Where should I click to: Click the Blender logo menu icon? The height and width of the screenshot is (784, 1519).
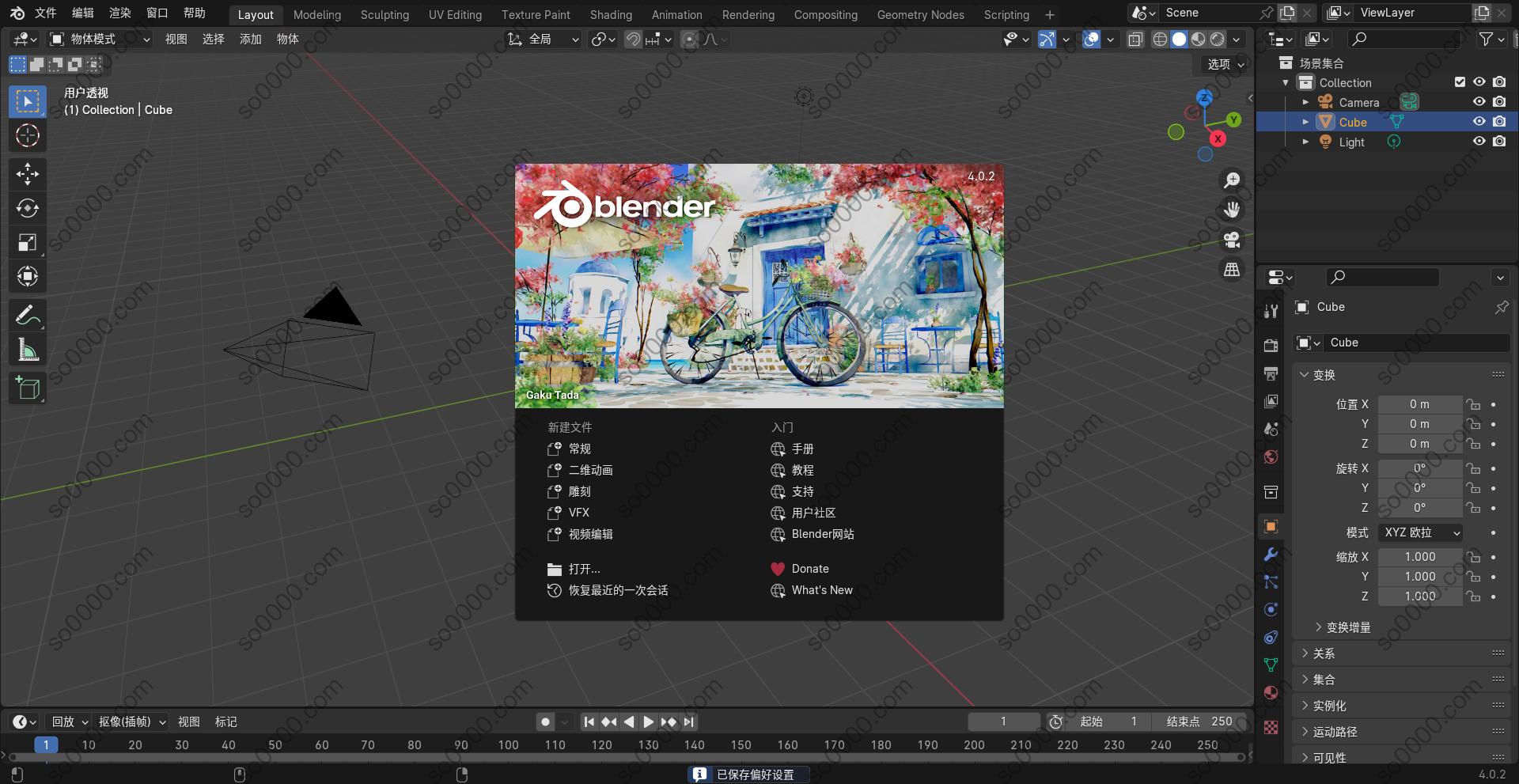(17, 13)
